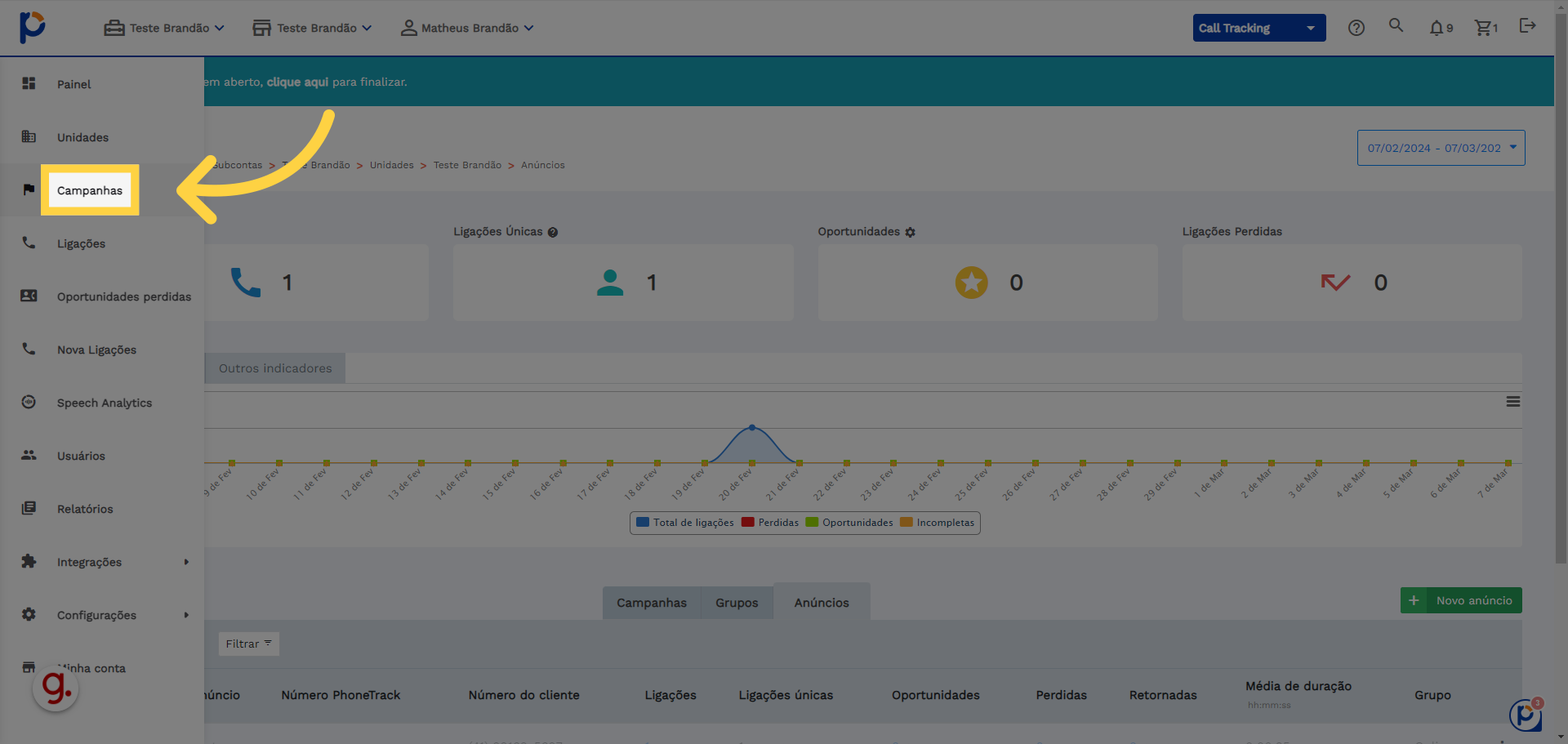Open the search magnifier icon
The width and height of the screenshot is (1568, 744).
(1396, 26)
